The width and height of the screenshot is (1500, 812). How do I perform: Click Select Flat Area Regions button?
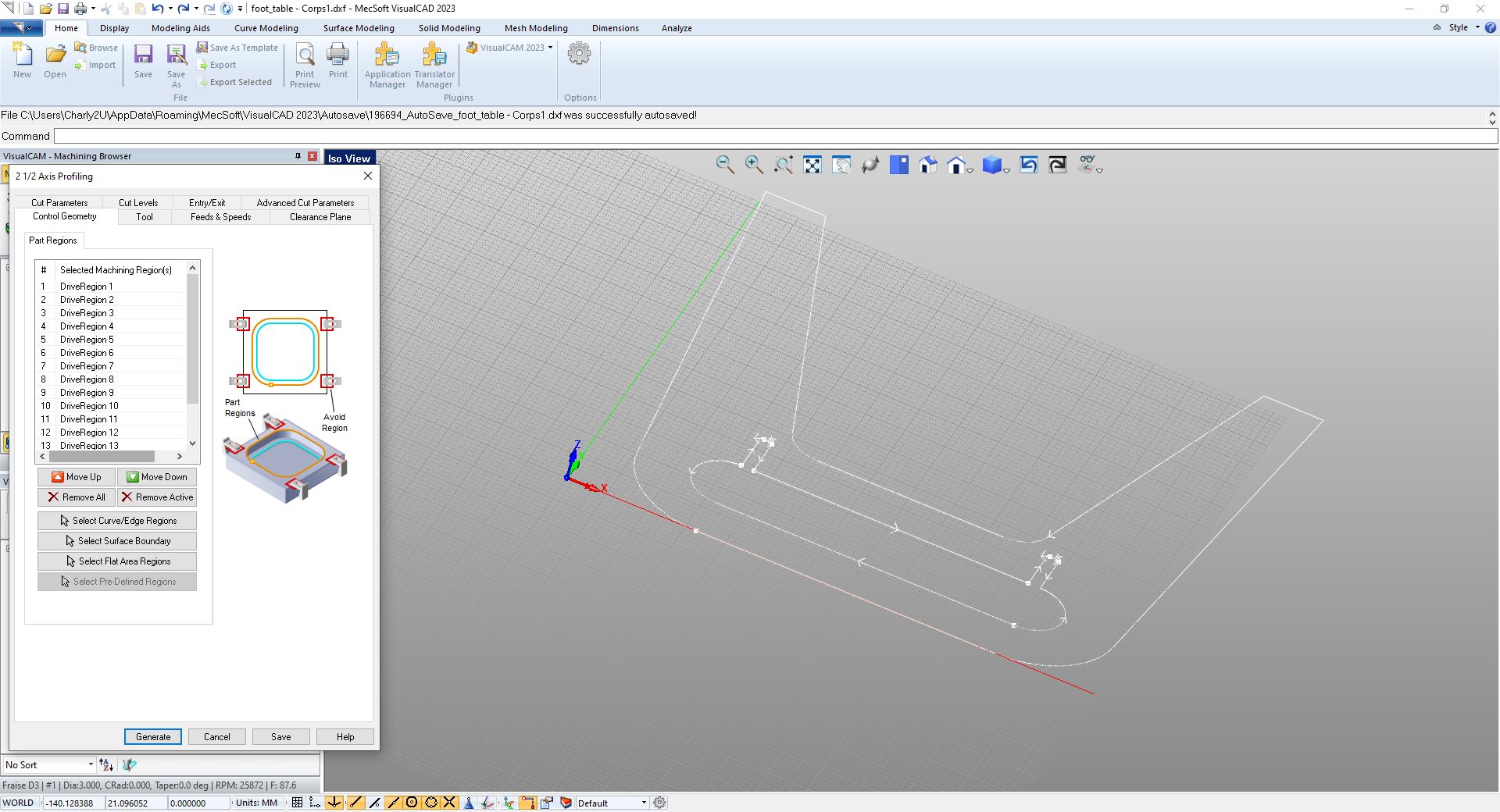pyautogui.click(x=117, y=561)
